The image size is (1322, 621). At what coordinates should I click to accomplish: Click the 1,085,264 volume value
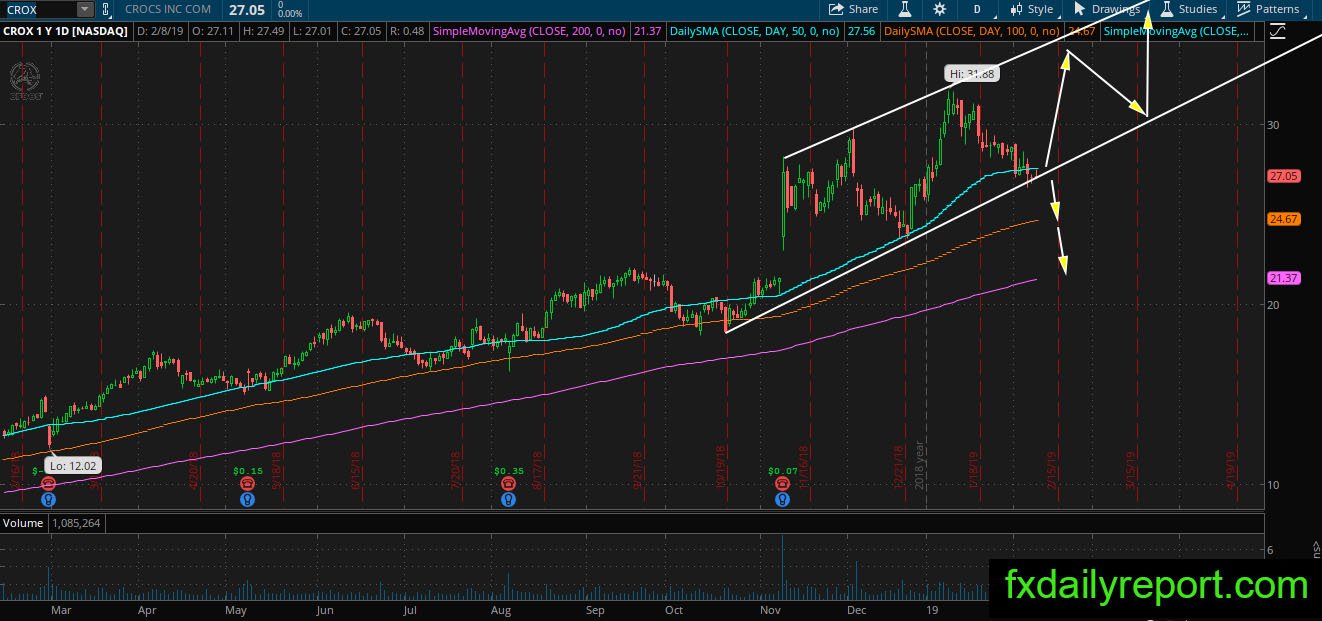point(74,523)
